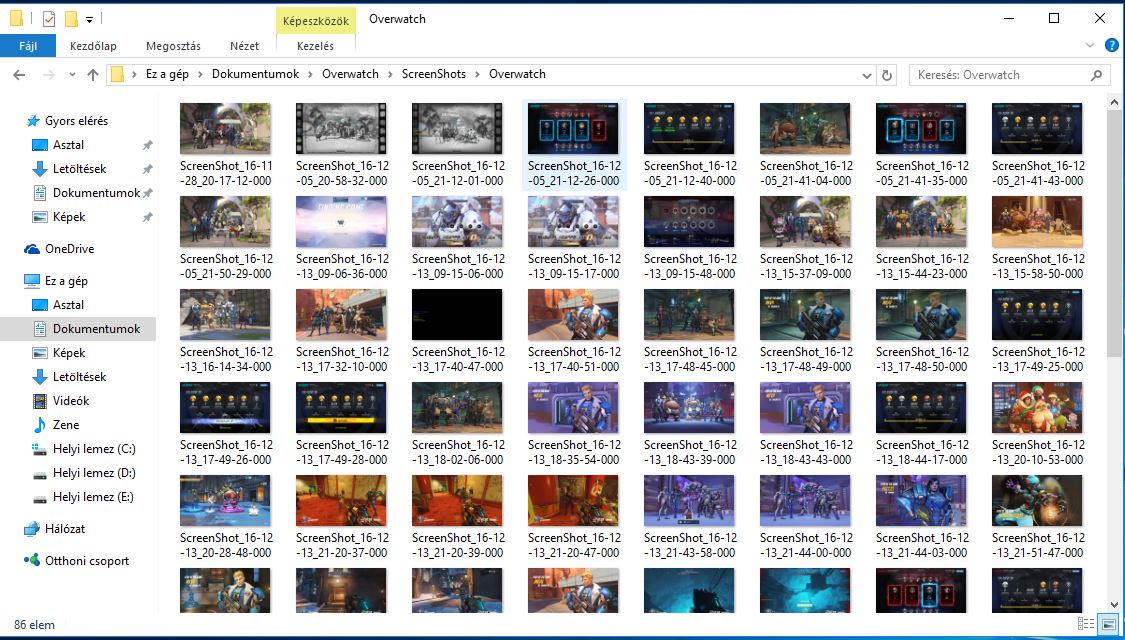Select Letöltések under Ez a gép

point(79,377)
